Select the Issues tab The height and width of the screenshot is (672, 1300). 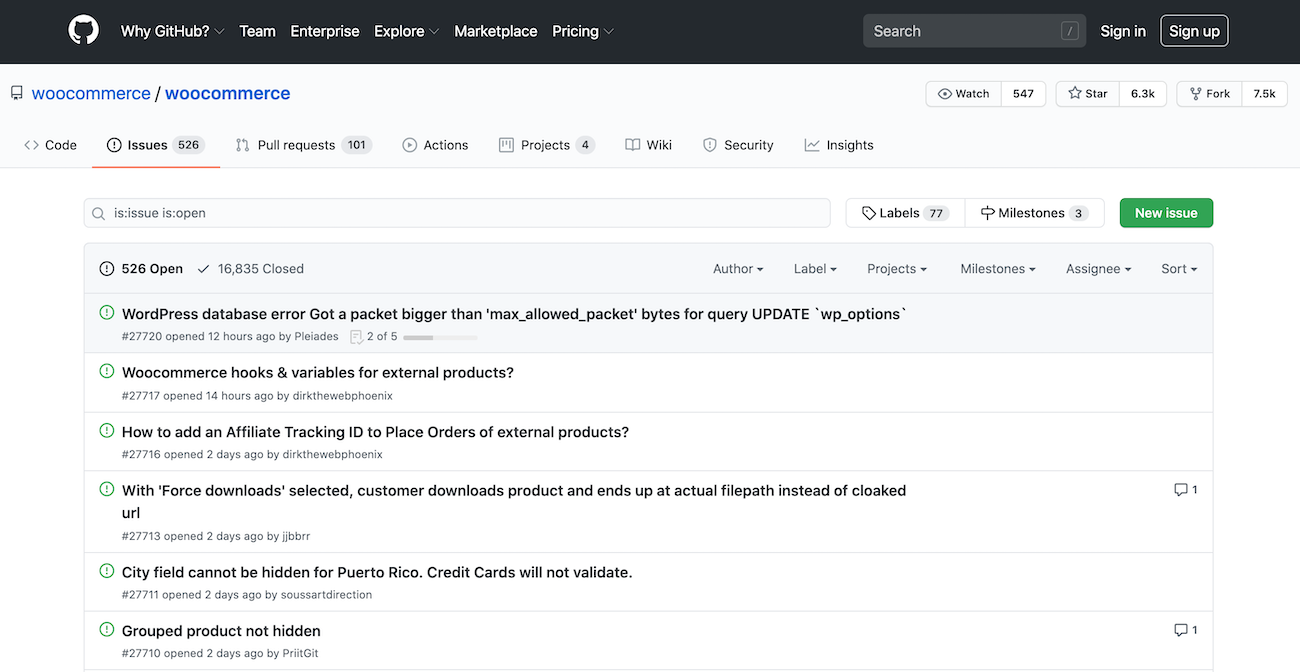tap(155, 145)
